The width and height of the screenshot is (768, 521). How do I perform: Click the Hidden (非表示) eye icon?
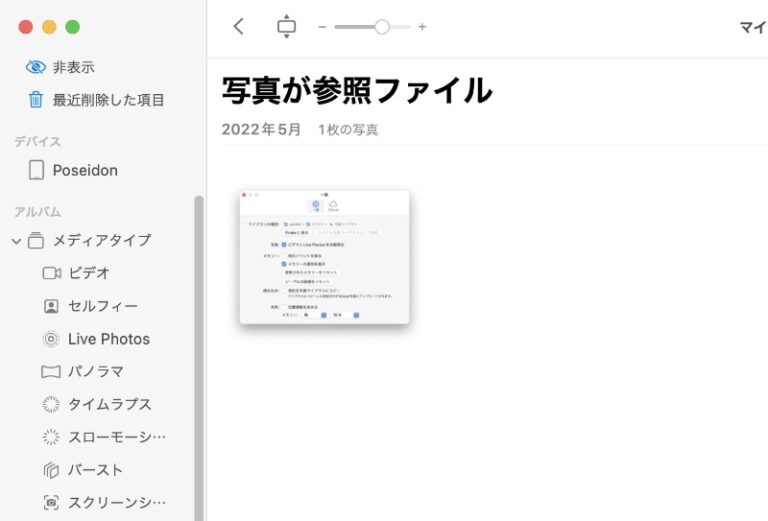coord(36,67)
